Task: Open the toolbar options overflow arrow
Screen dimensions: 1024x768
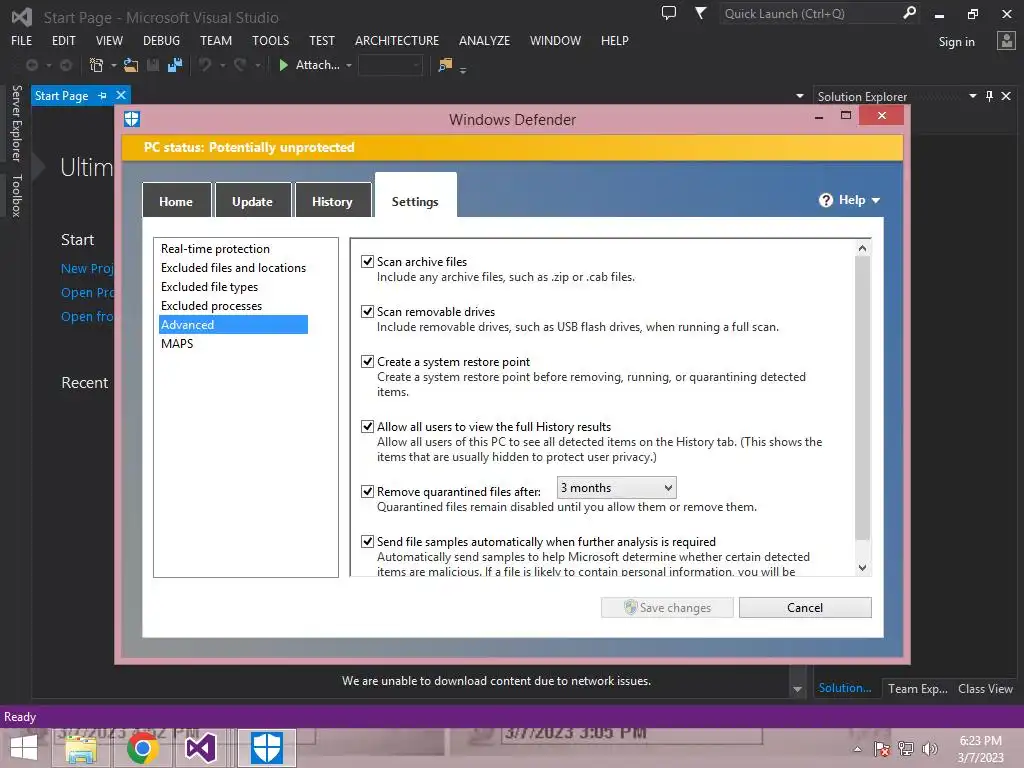Action: [x=463, y=69]
